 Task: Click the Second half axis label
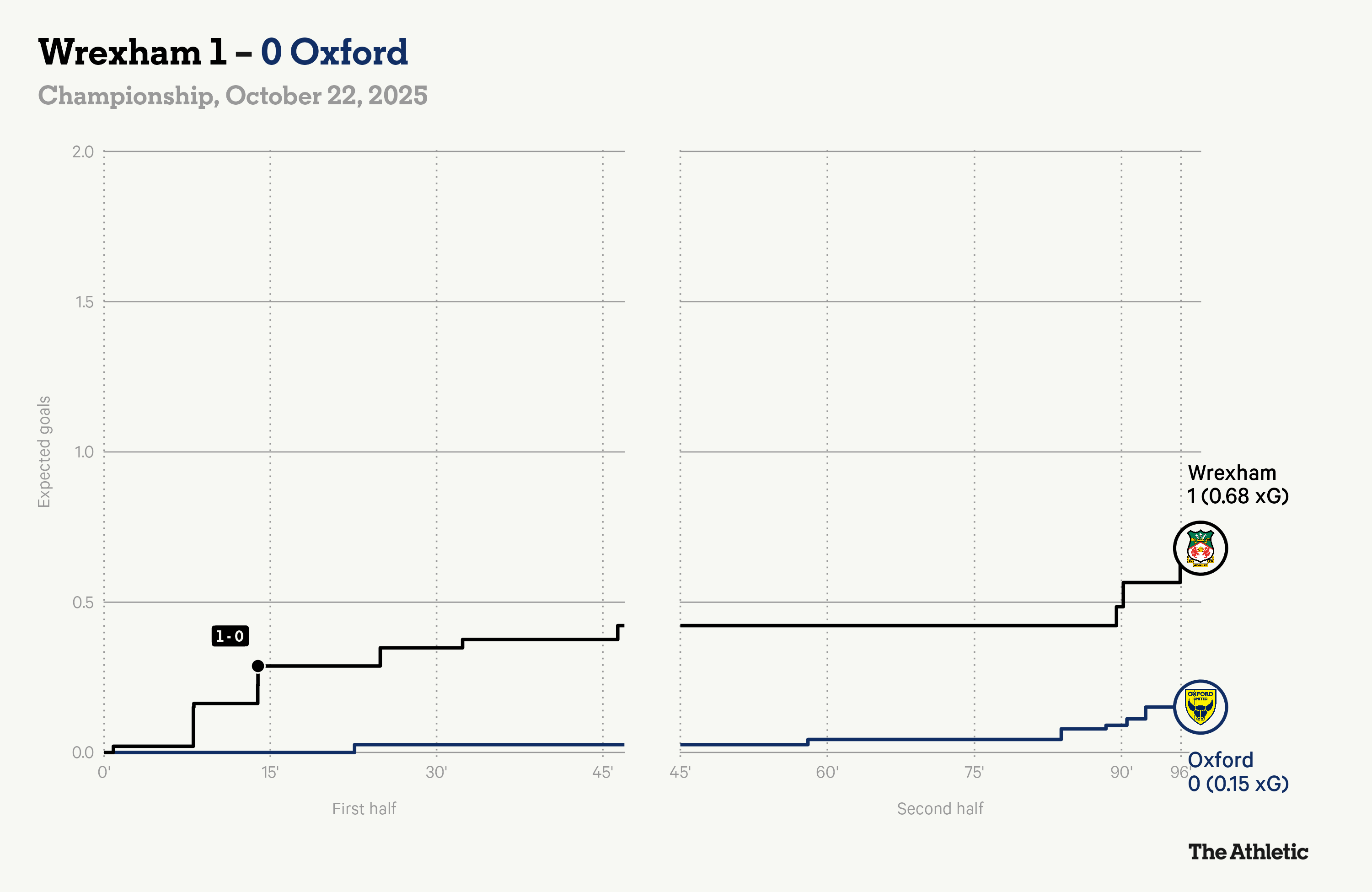940,808
